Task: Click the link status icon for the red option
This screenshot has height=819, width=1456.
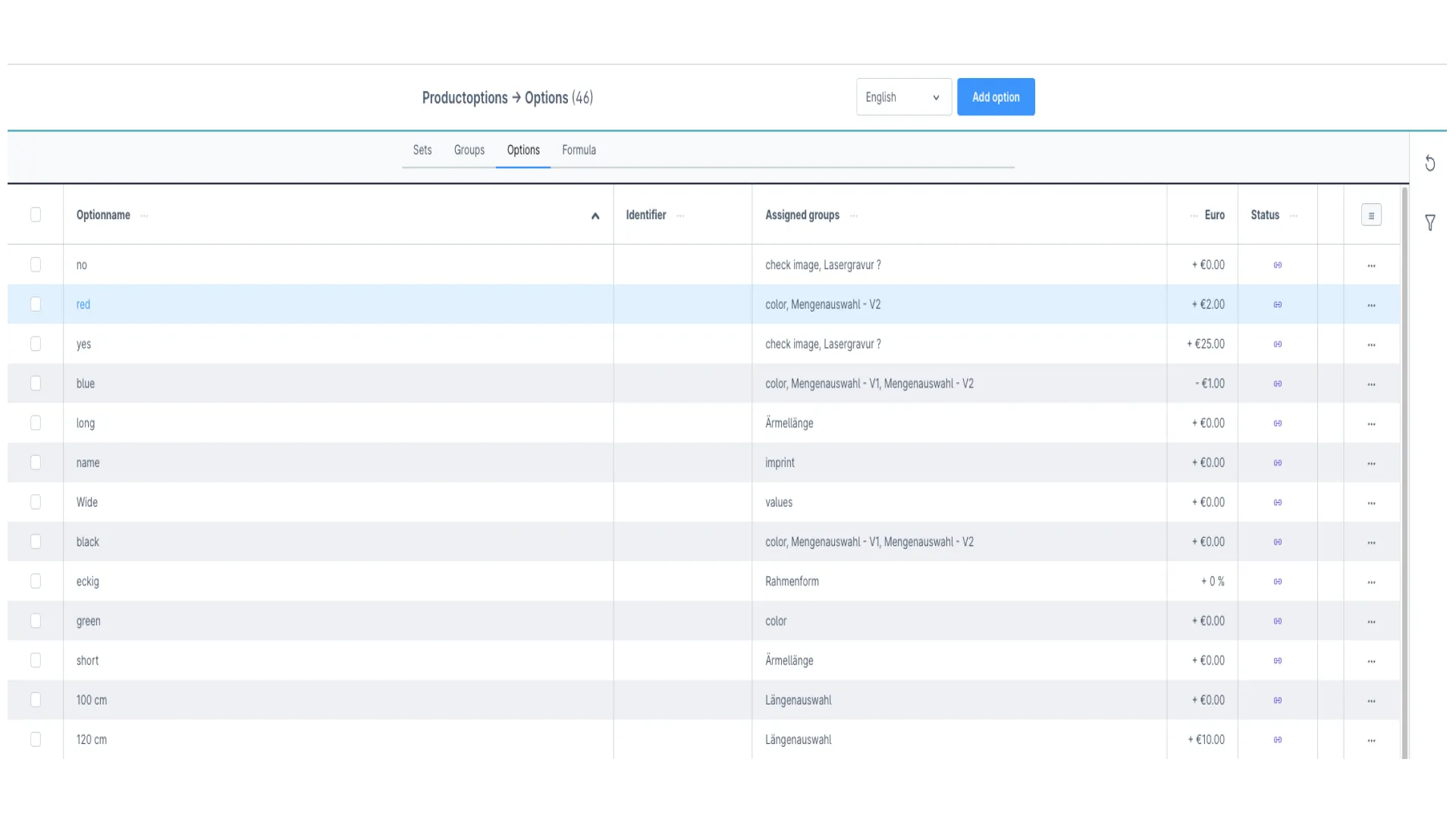Action: tap(1277, 305)
